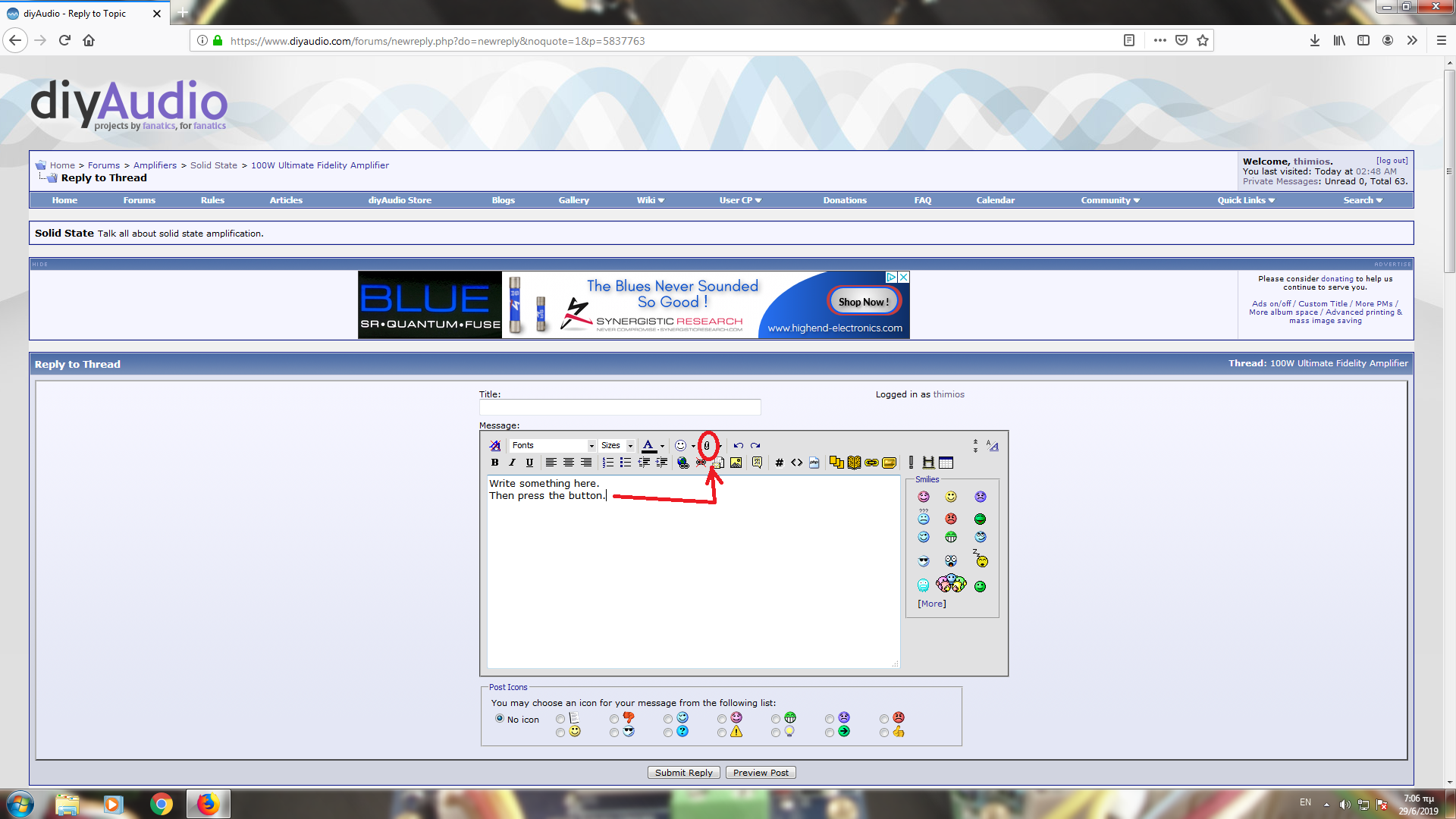Screen dimensions: 1456x819
Task: Insert an unordered bullet list
Action: tap(626, 463)
